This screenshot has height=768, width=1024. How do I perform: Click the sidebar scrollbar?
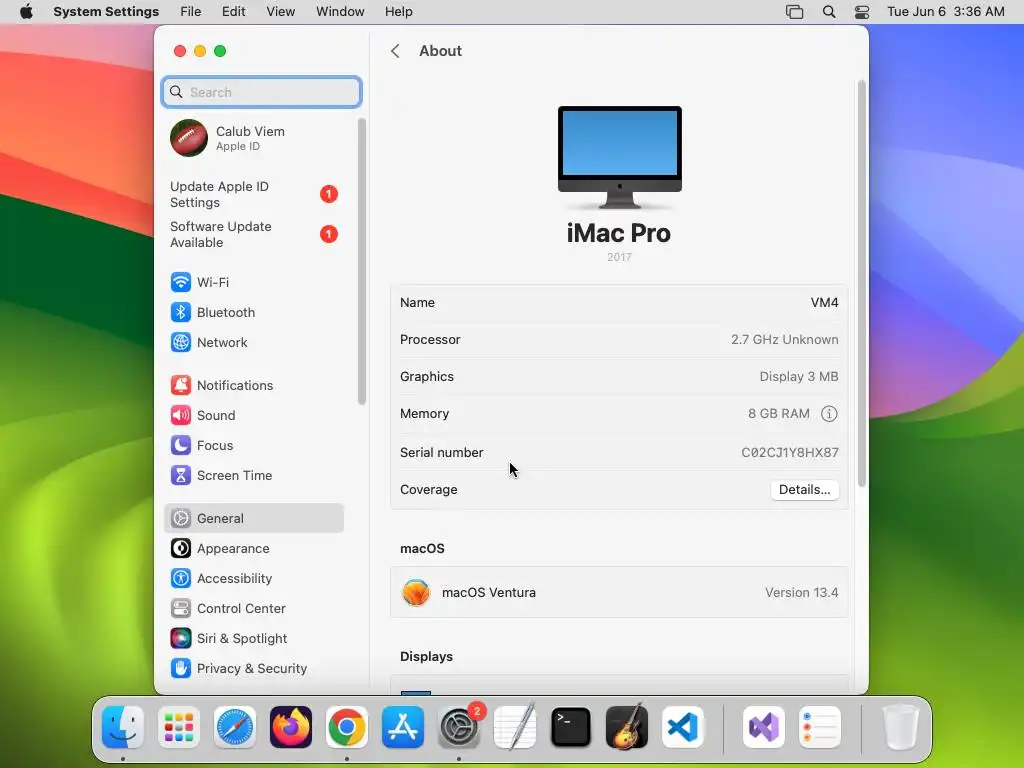tap(361, 261)
